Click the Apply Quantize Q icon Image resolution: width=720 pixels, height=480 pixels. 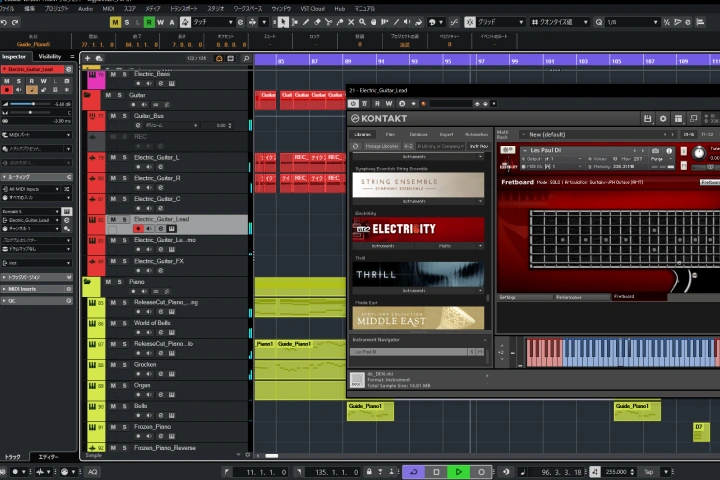click(599, 22)
